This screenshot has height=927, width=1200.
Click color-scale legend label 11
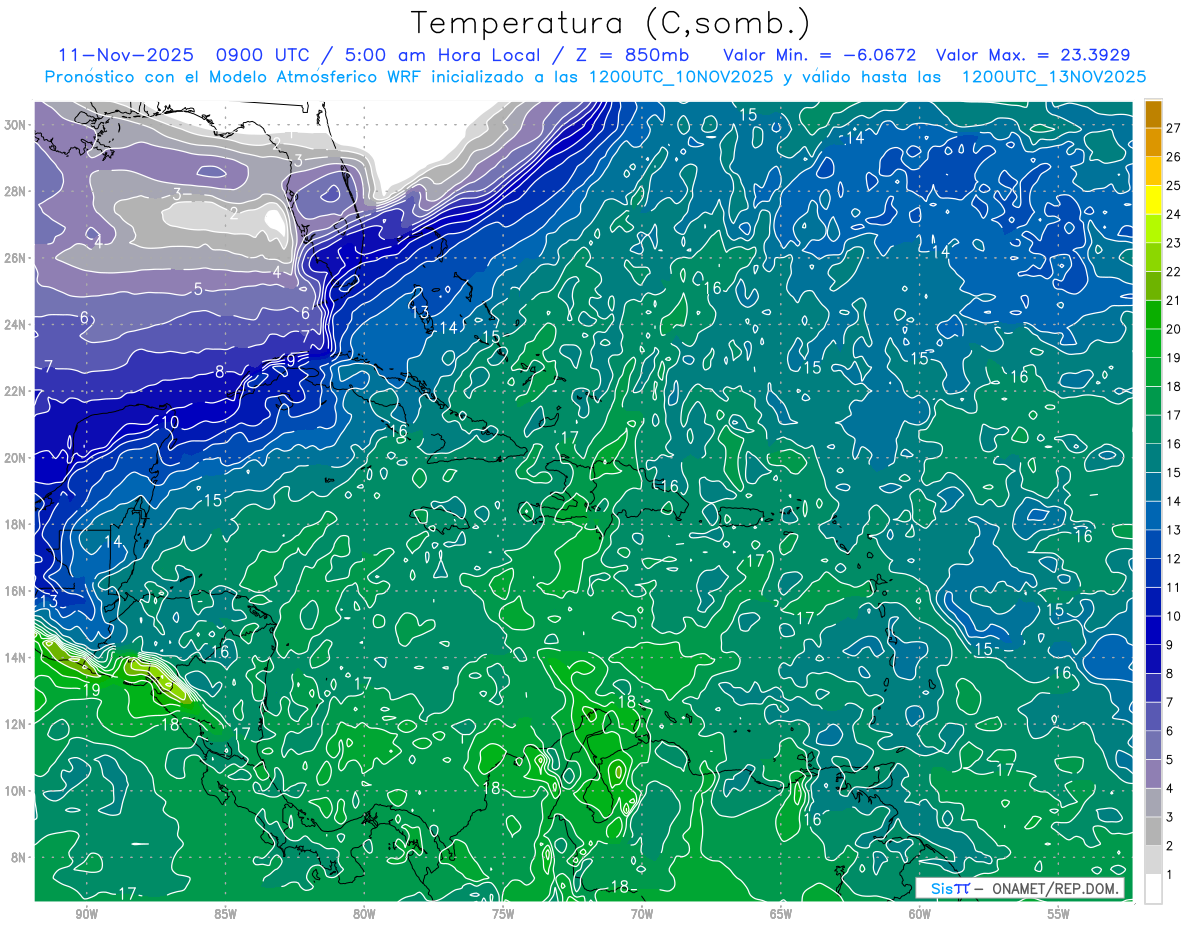pos(1173,588)
